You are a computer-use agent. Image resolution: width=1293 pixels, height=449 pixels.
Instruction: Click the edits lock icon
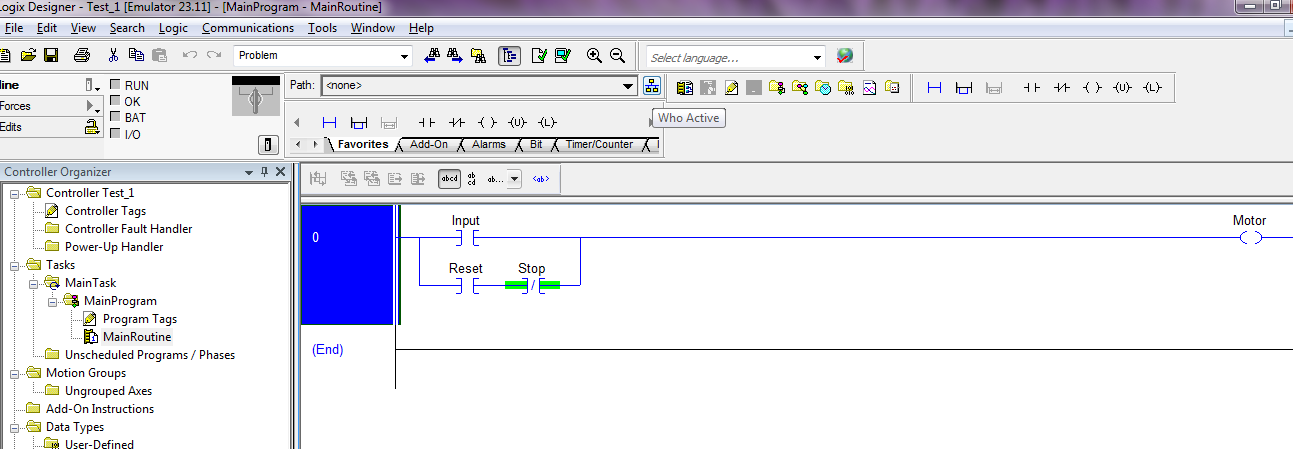(x=92, y=127)
